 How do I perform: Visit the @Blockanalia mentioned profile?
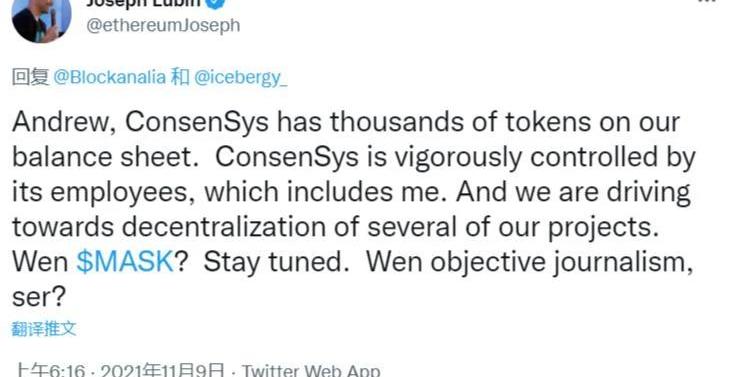109,78
